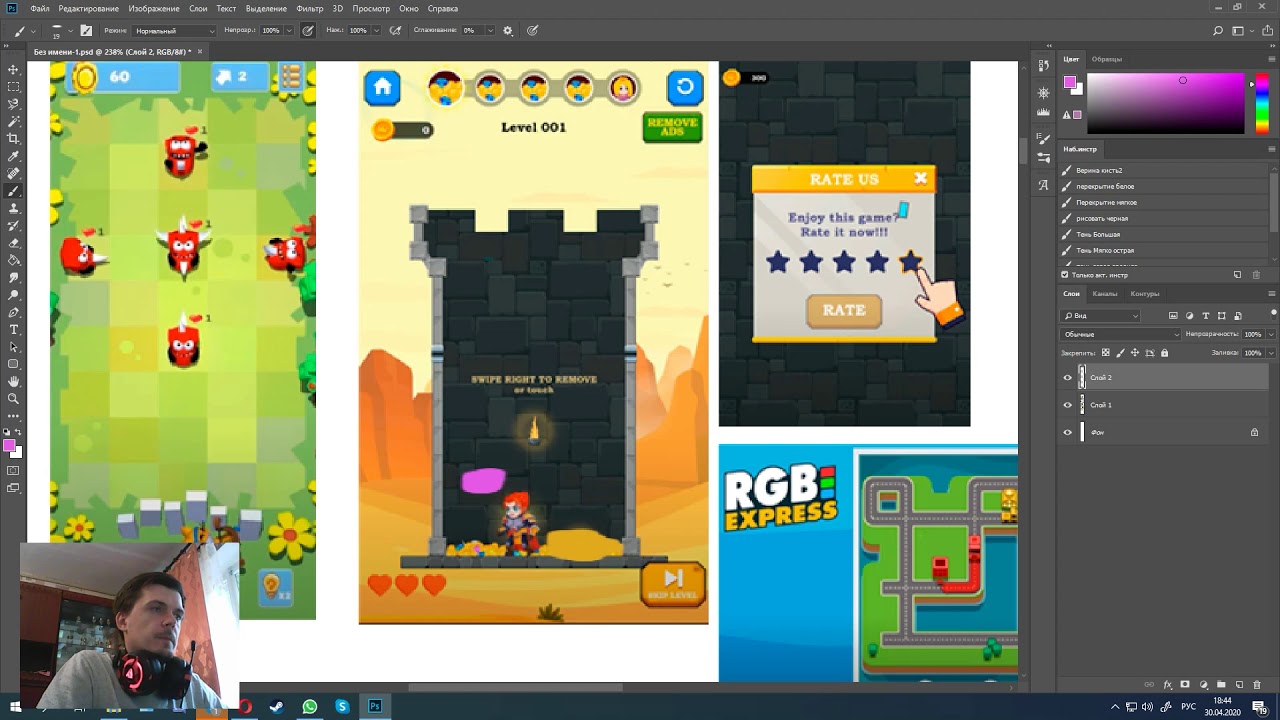Select the History Brush tool
This screenshot has width=1280, height=720.
click(x=13, y=225)
